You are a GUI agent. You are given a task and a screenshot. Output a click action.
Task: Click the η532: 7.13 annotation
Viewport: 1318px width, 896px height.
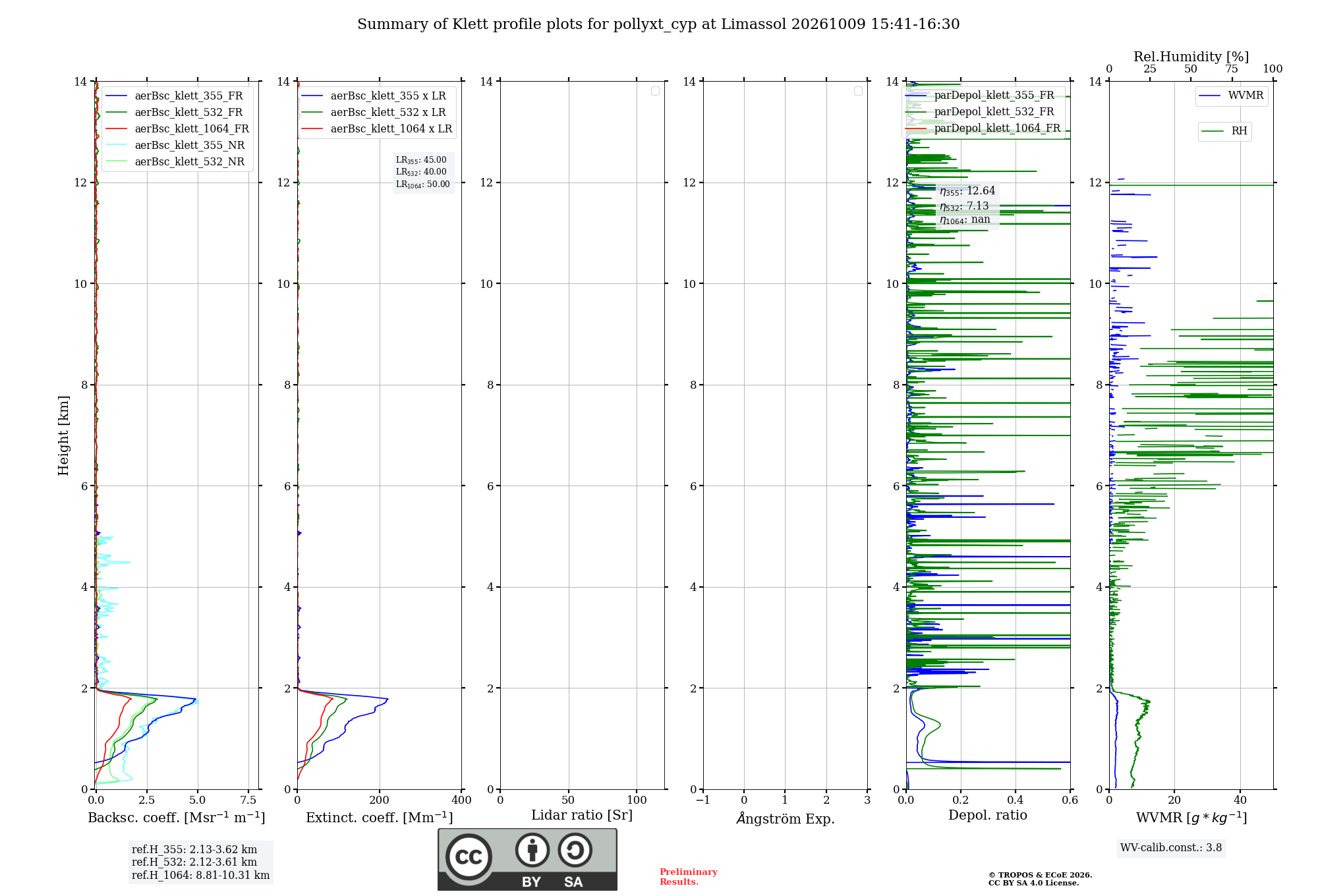[964, 206]
